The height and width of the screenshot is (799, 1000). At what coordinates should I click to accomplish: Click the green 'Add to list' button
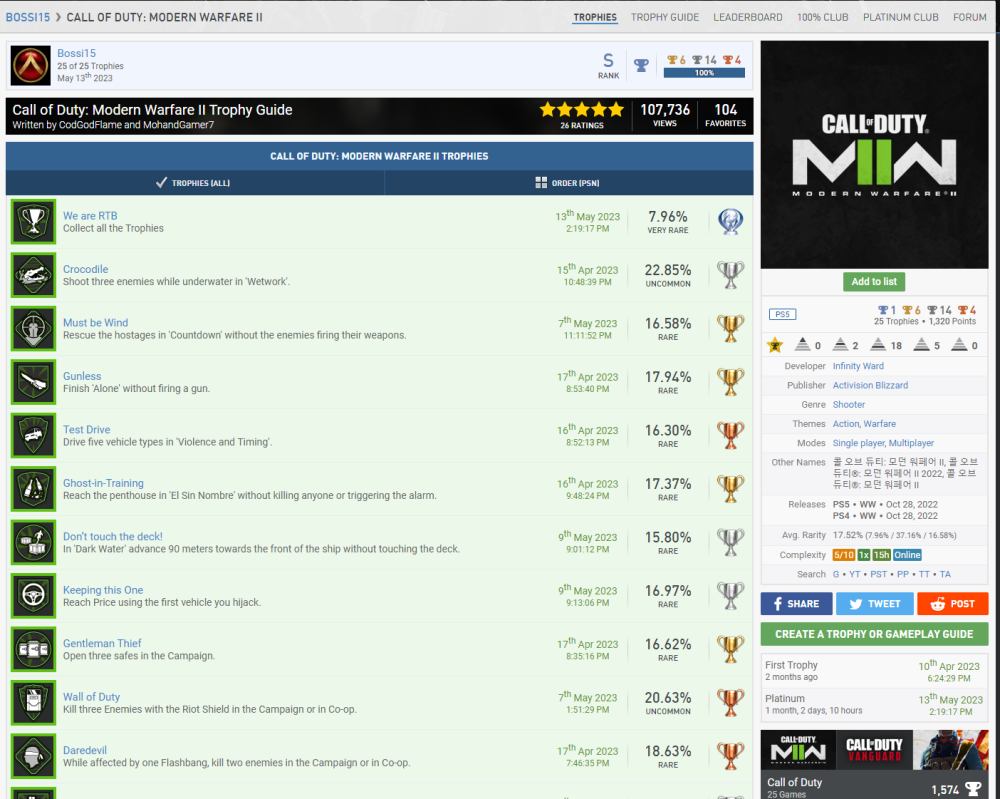(x=874, y=282)
